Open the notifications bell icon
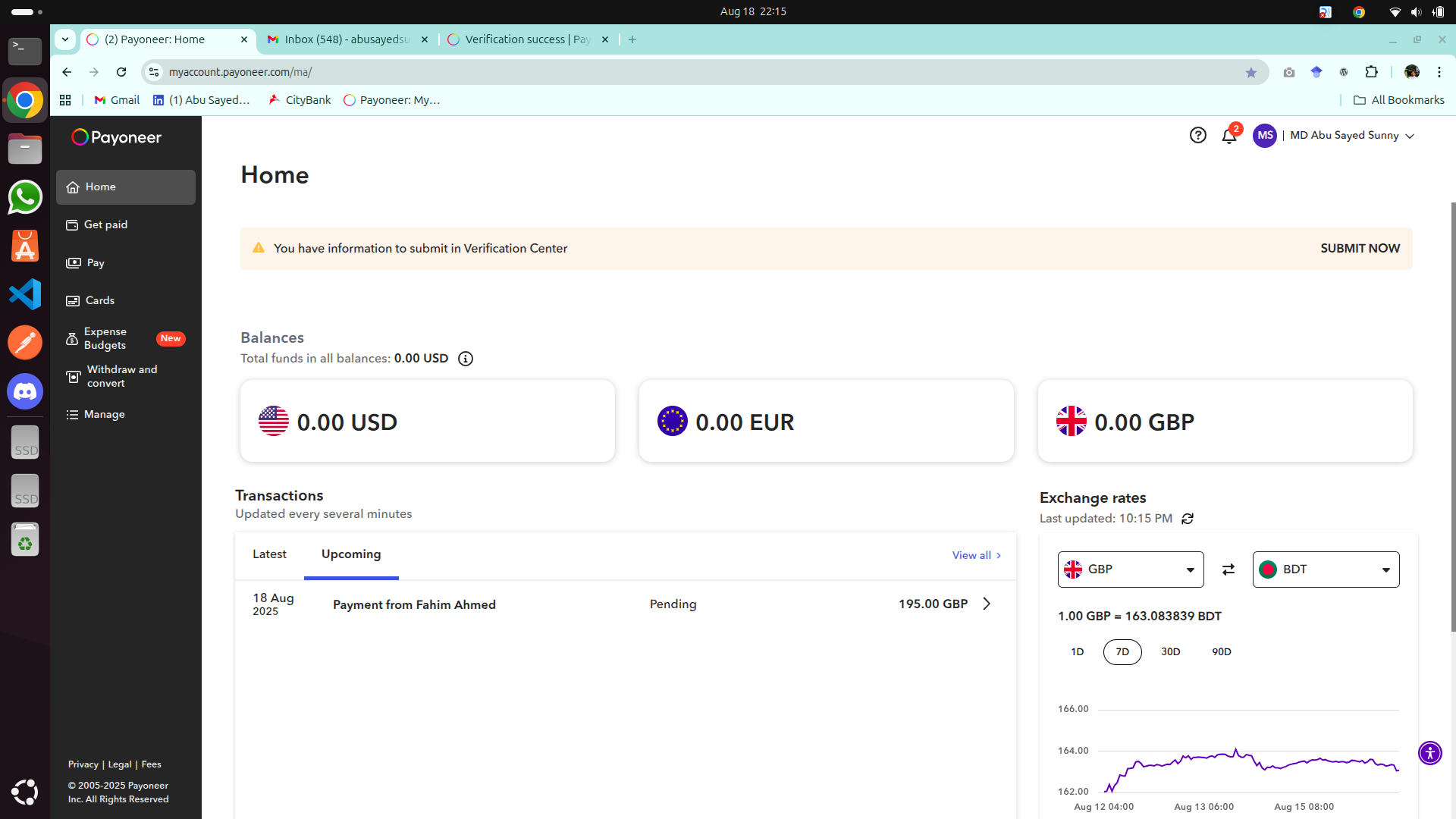1456x819 pixels. click(x=1228, y=136)
